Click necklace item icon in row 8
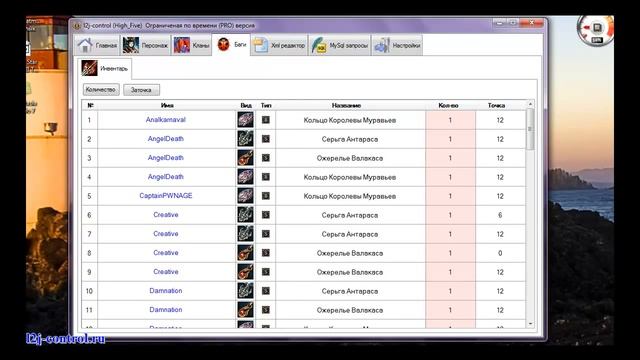Viewport: 640px width, 360px height. (245, 253)
